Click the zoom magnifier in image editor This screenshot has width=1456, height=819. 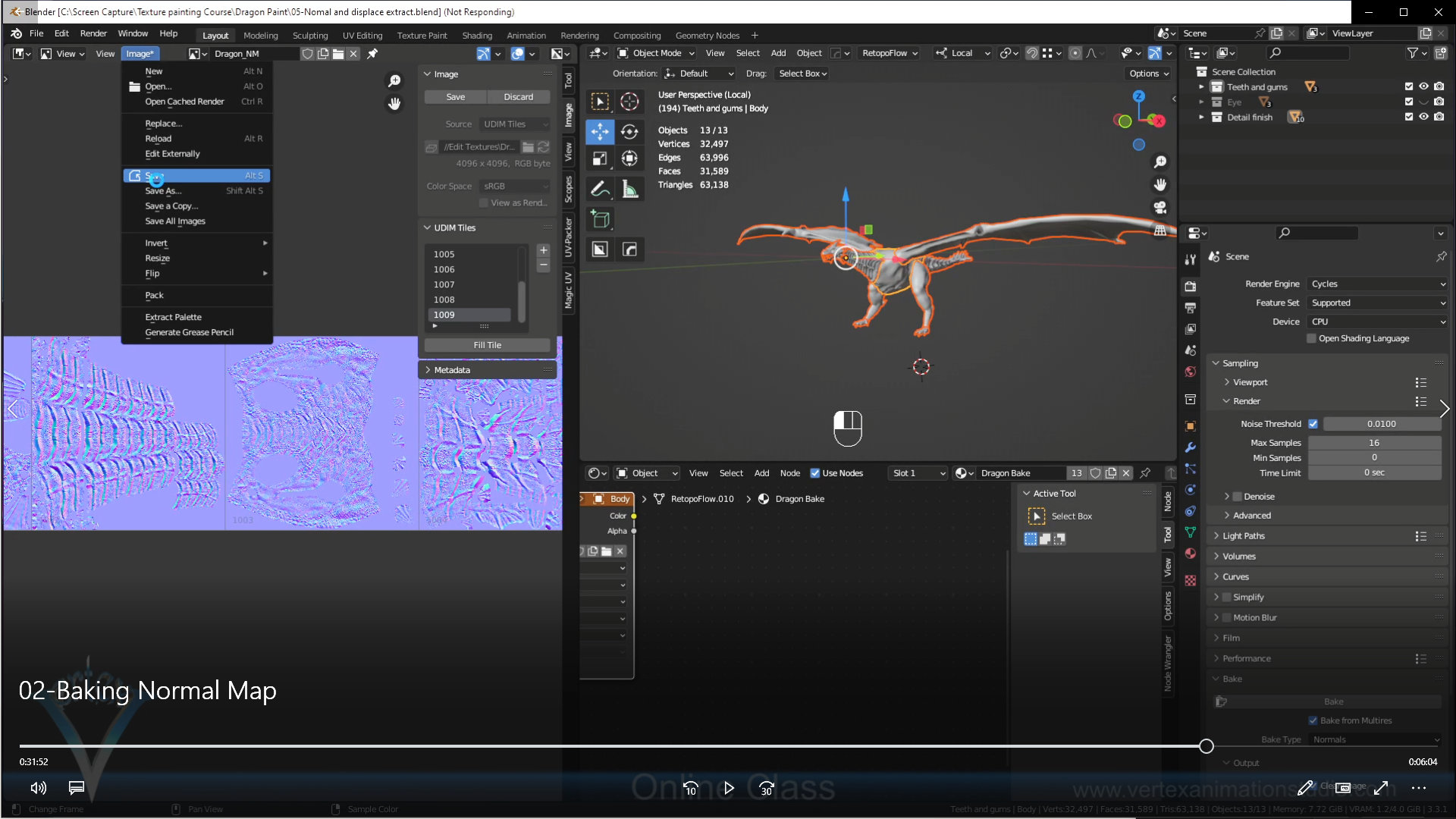pyautogui.click(x=394, y=80)
